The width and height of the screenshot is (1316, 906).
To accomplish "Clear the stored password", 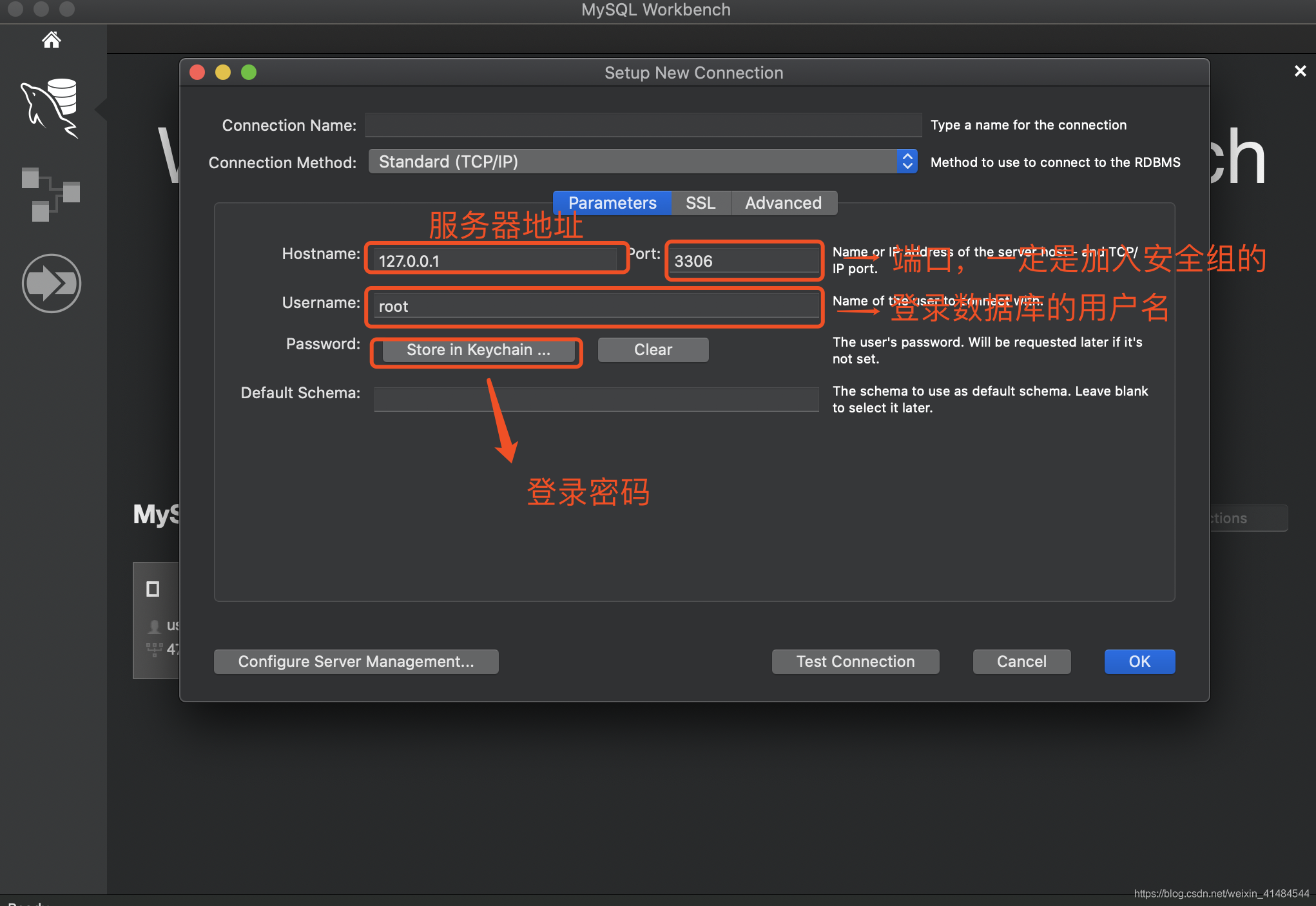I will [653, 350].
